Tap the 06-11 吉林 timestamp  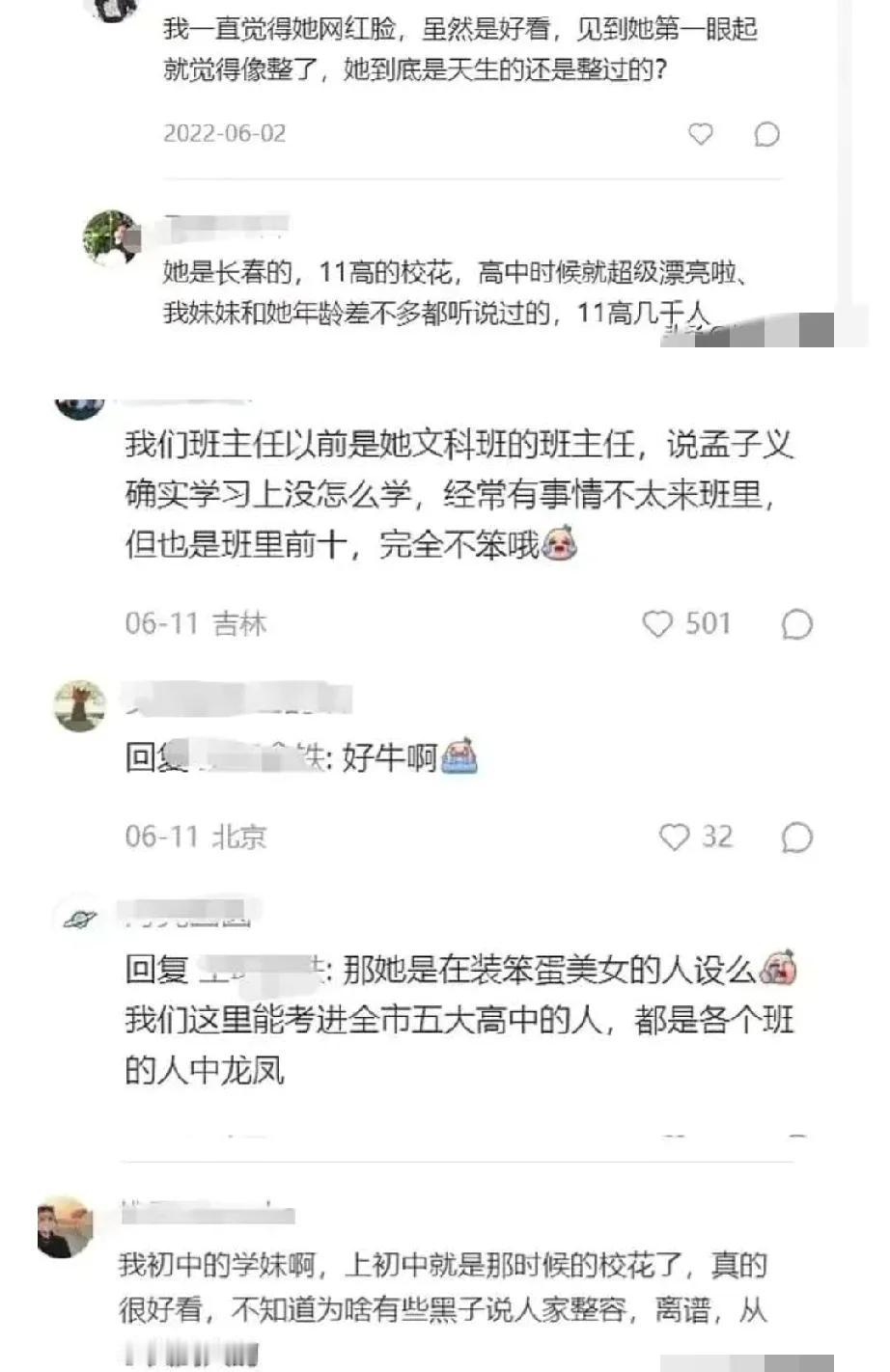click(195, 624)
